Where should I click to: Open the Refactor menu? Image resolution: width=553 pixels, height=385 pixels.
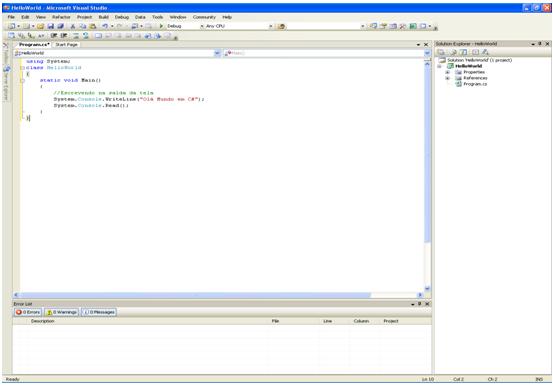(x=61, y=17)
